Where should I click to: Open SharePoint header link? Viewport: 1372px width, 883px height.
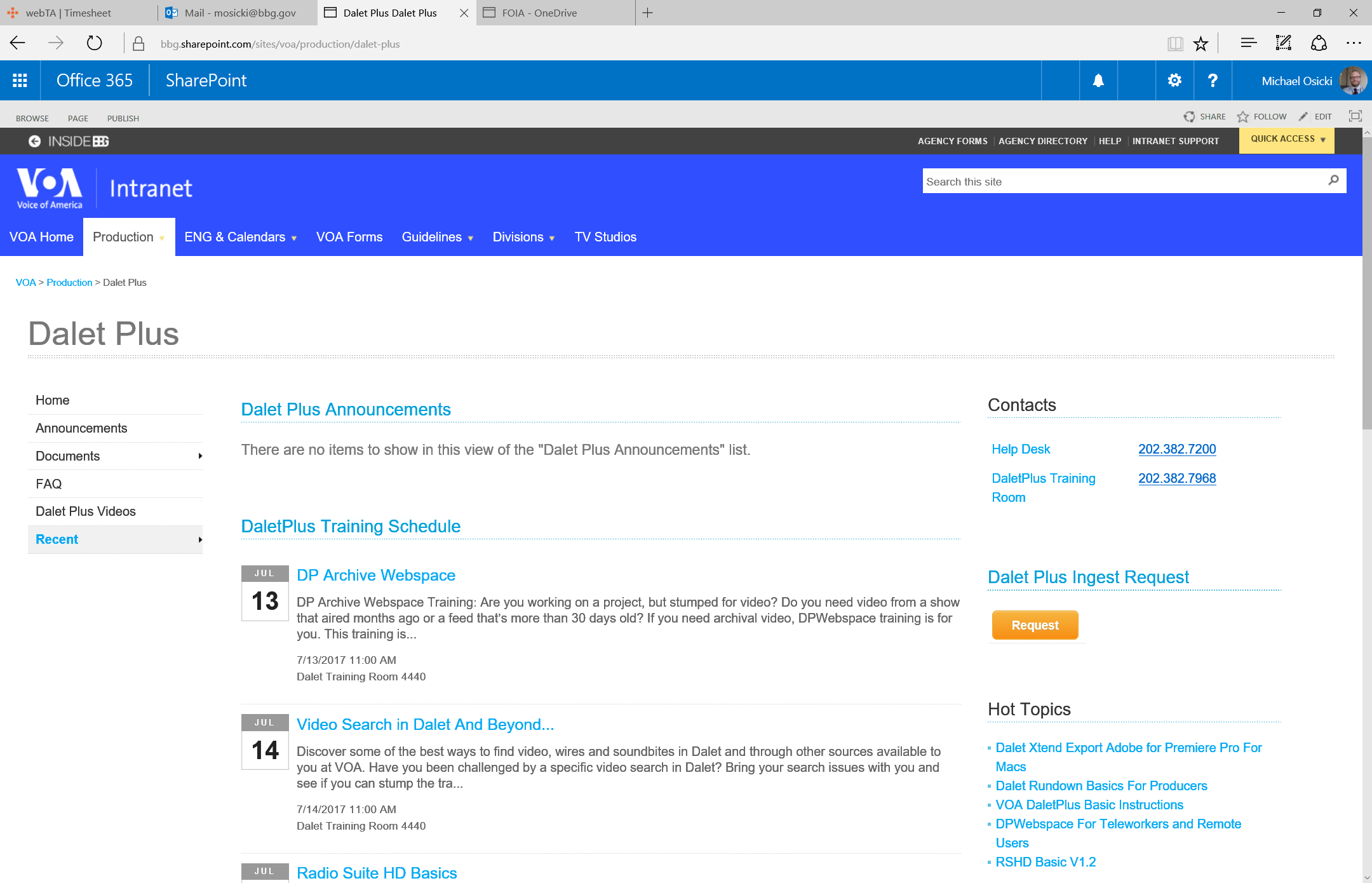coord(206,81)
